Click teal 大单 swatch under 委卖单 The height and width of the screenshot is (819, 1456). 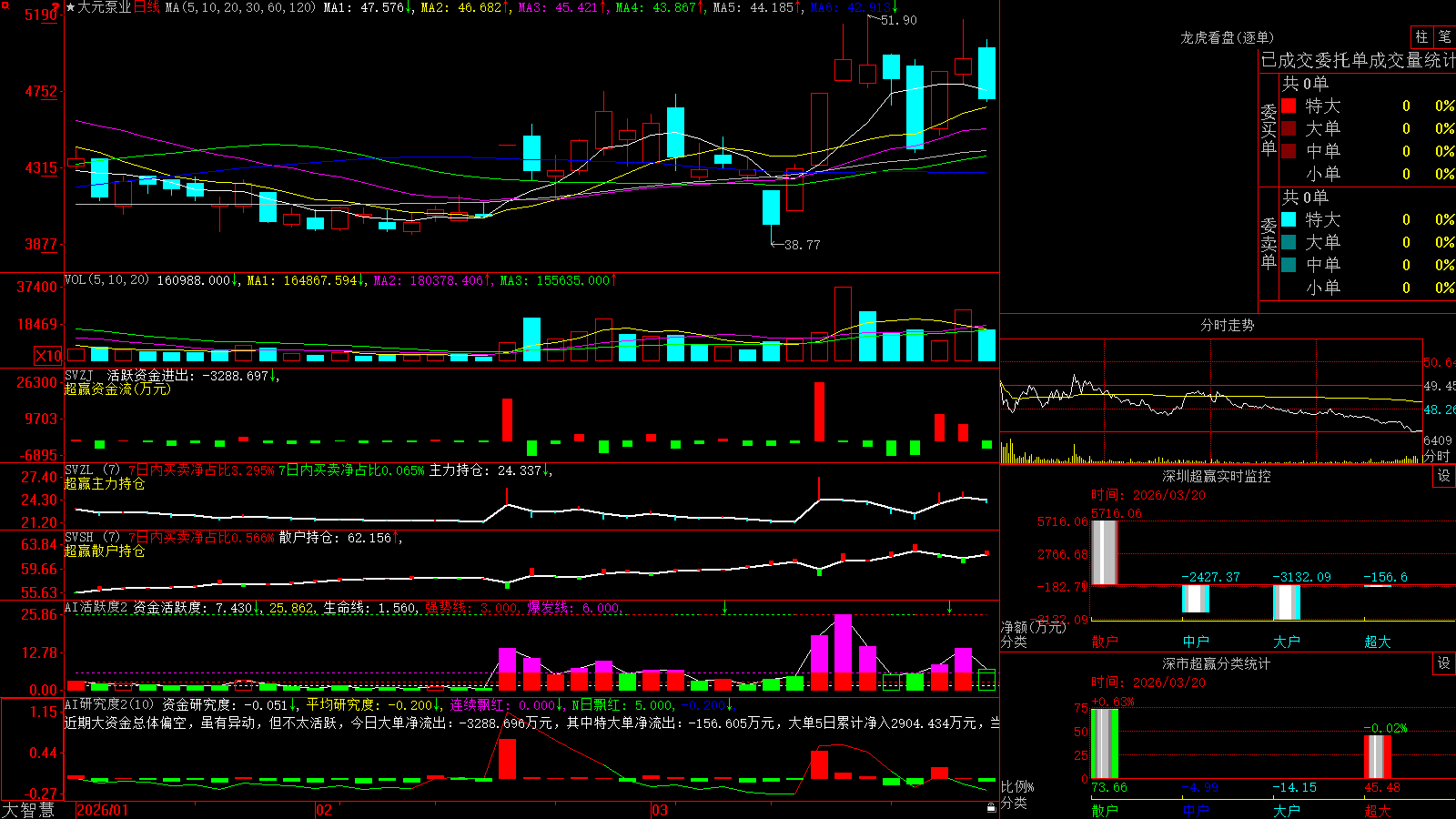1289,242
